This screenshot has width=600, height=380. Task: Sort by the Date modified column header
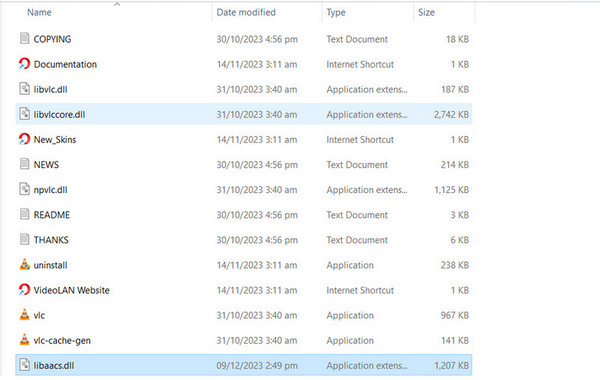(x=246, y=12)
